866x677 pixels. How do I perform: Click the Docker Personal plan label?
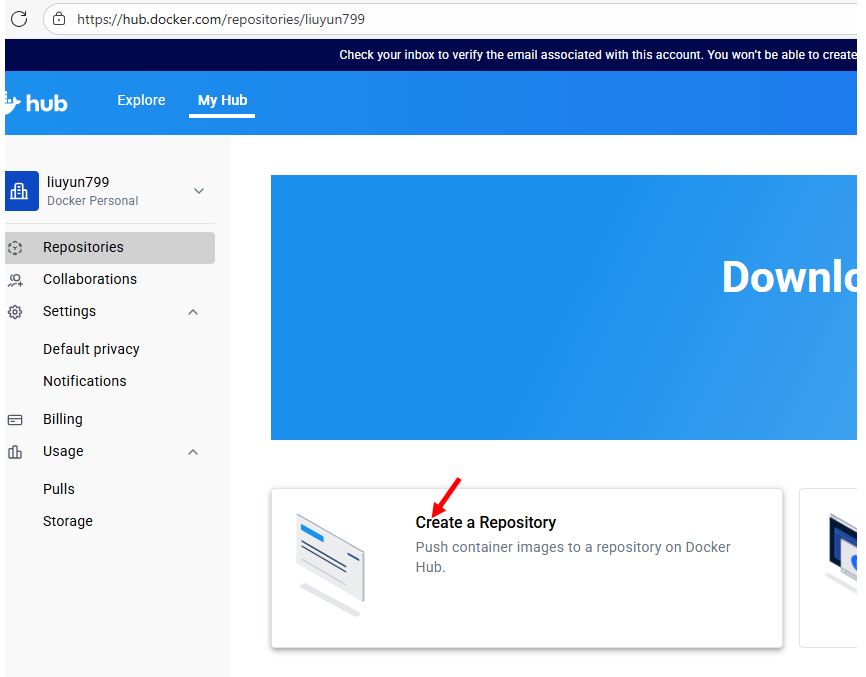point(92,201)
